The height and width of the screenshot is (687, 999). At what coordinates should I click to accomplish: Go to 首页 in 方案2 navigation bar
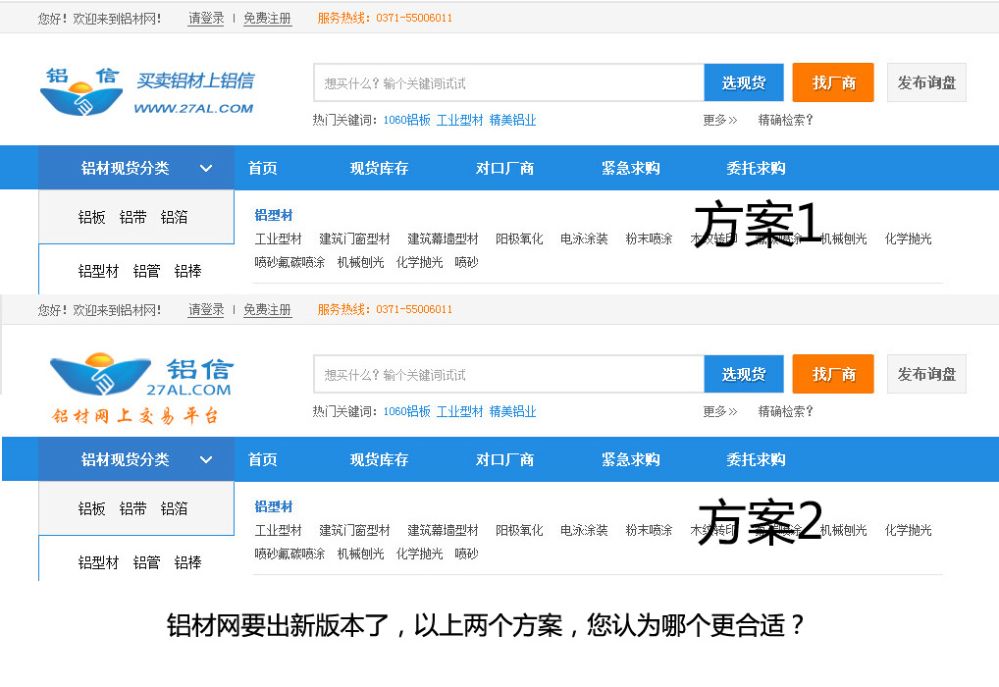point(262,459)
